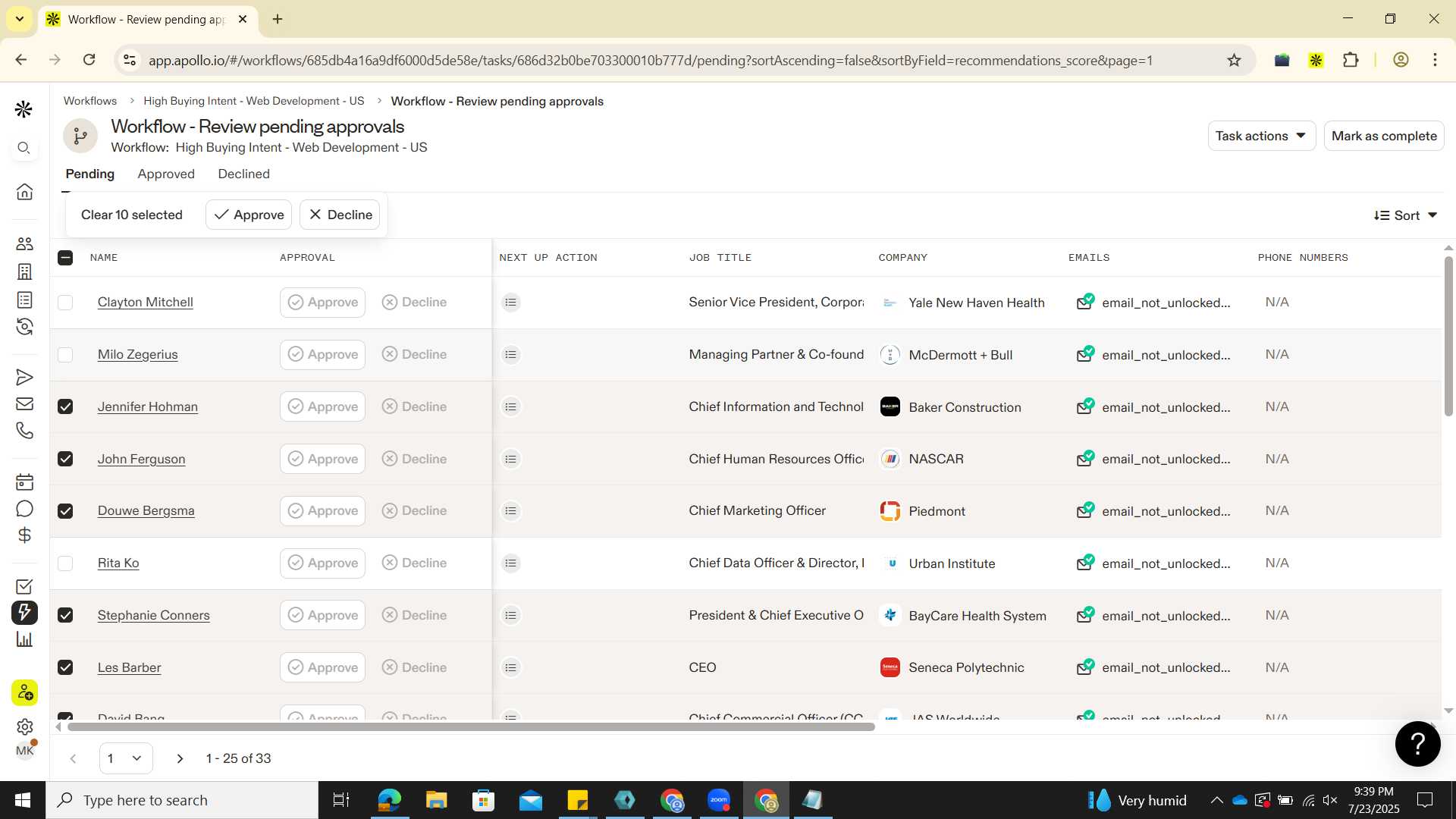This screenshot has width=1456, height=819.
Task: Uncheck the box for Douwe Bergsma
Action: [x=65, y=511]
